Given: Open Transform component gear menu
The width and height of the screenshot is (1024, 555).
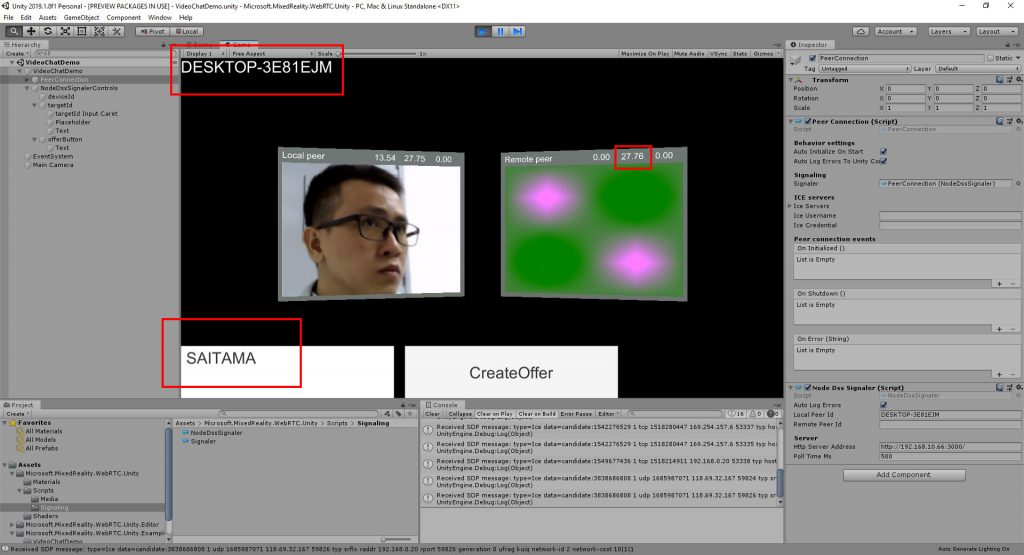Looking at the screenshot, I should [1019, 80].
